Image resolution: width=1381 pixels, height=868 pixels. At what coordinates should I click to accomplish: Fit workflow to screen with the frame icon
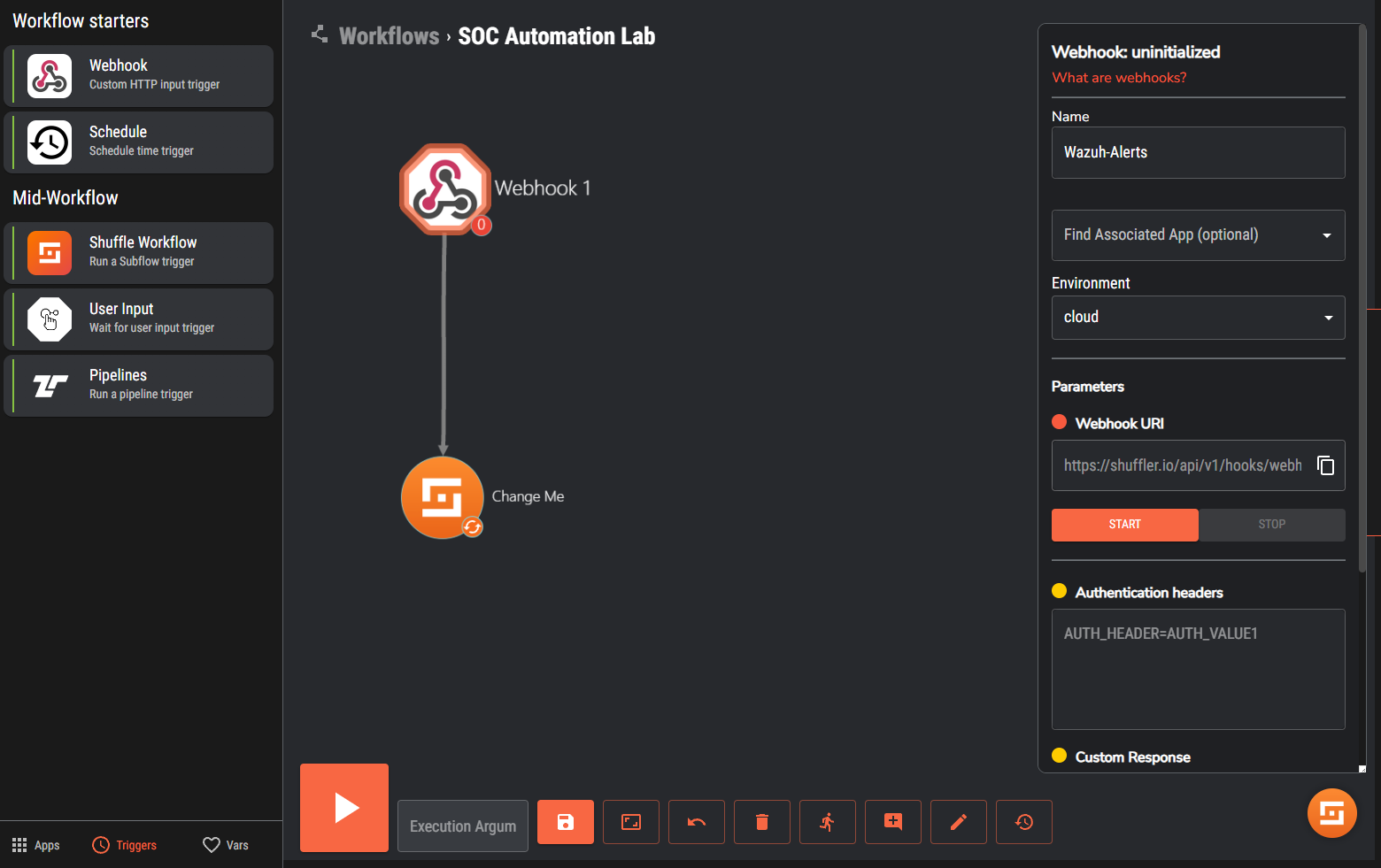pyautogui.click(x=631, y=822)
